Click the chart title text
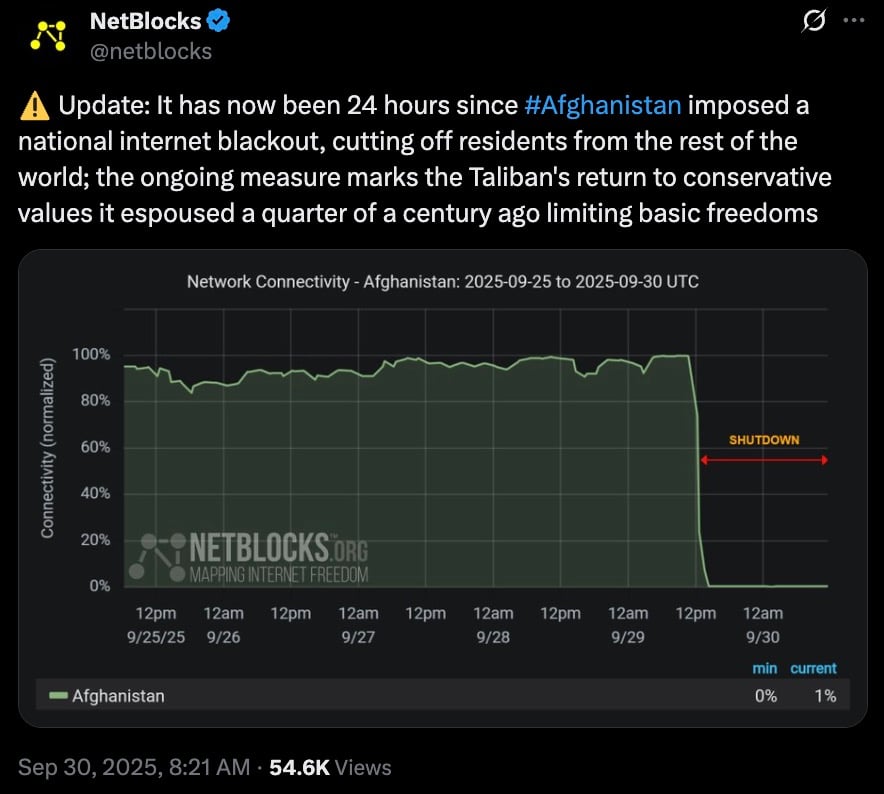The height and width of the screenshot is (794, 884). [x=442, y=282]
